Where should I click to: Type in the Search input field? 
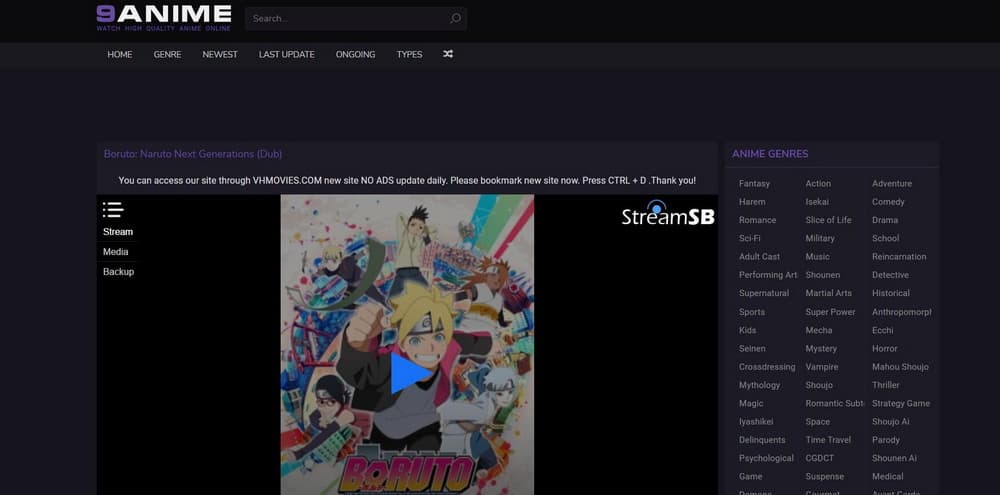click(345, 18)
